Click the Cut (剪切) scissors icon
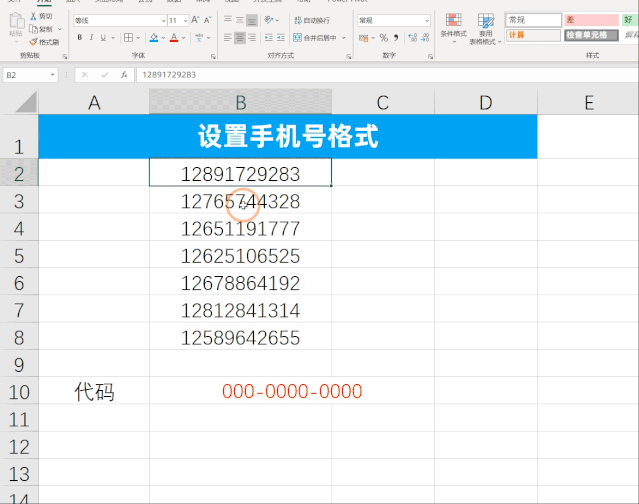 (x=33, y=16)
